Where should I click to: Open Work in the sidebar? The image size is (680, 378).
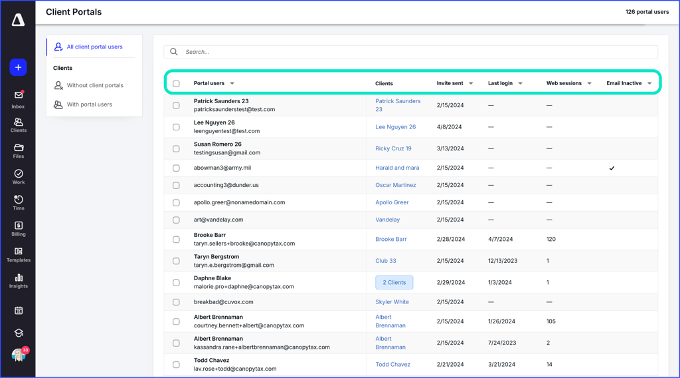click(x=18, y=177)
